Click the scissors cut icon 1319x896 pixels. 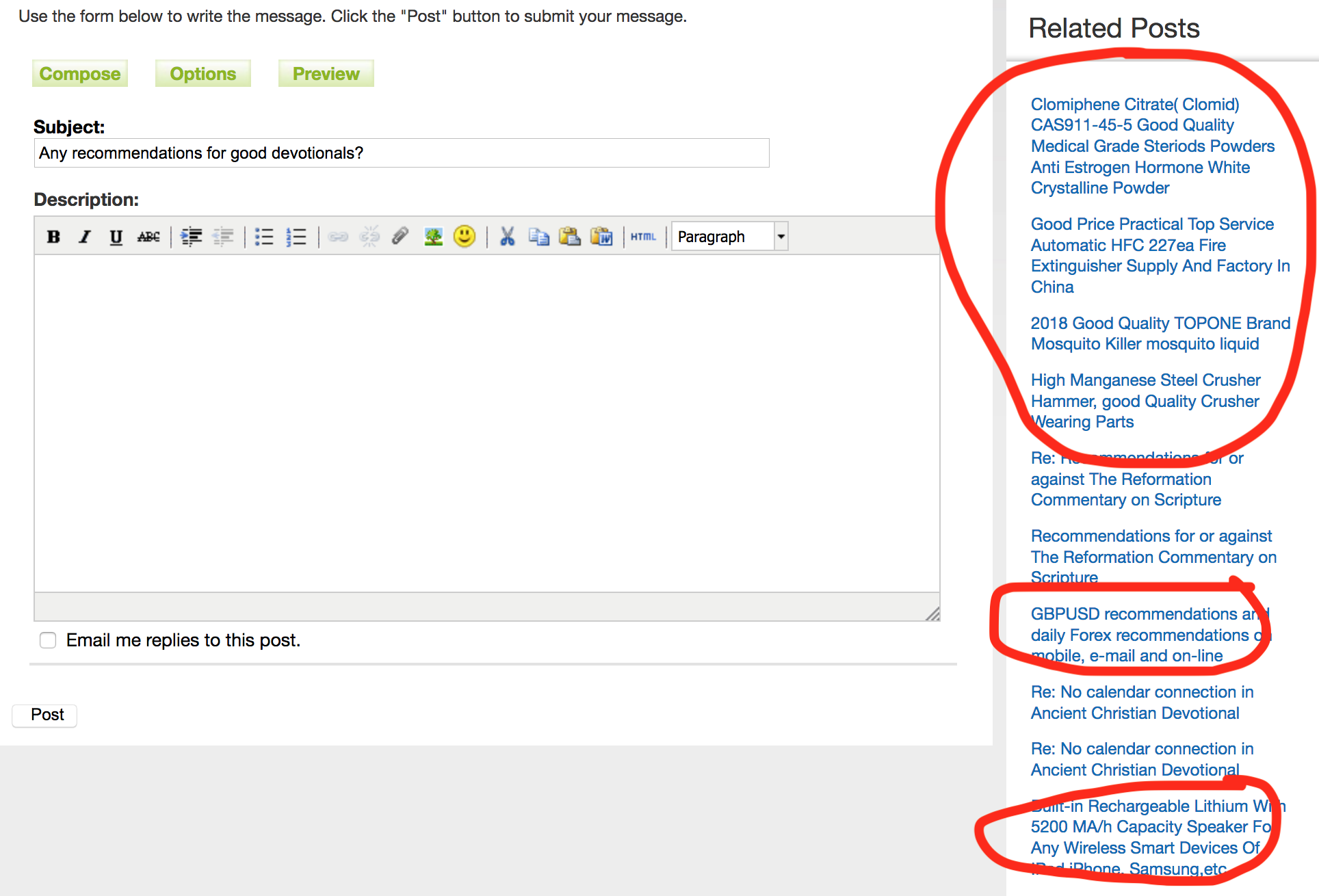point(507,237)
